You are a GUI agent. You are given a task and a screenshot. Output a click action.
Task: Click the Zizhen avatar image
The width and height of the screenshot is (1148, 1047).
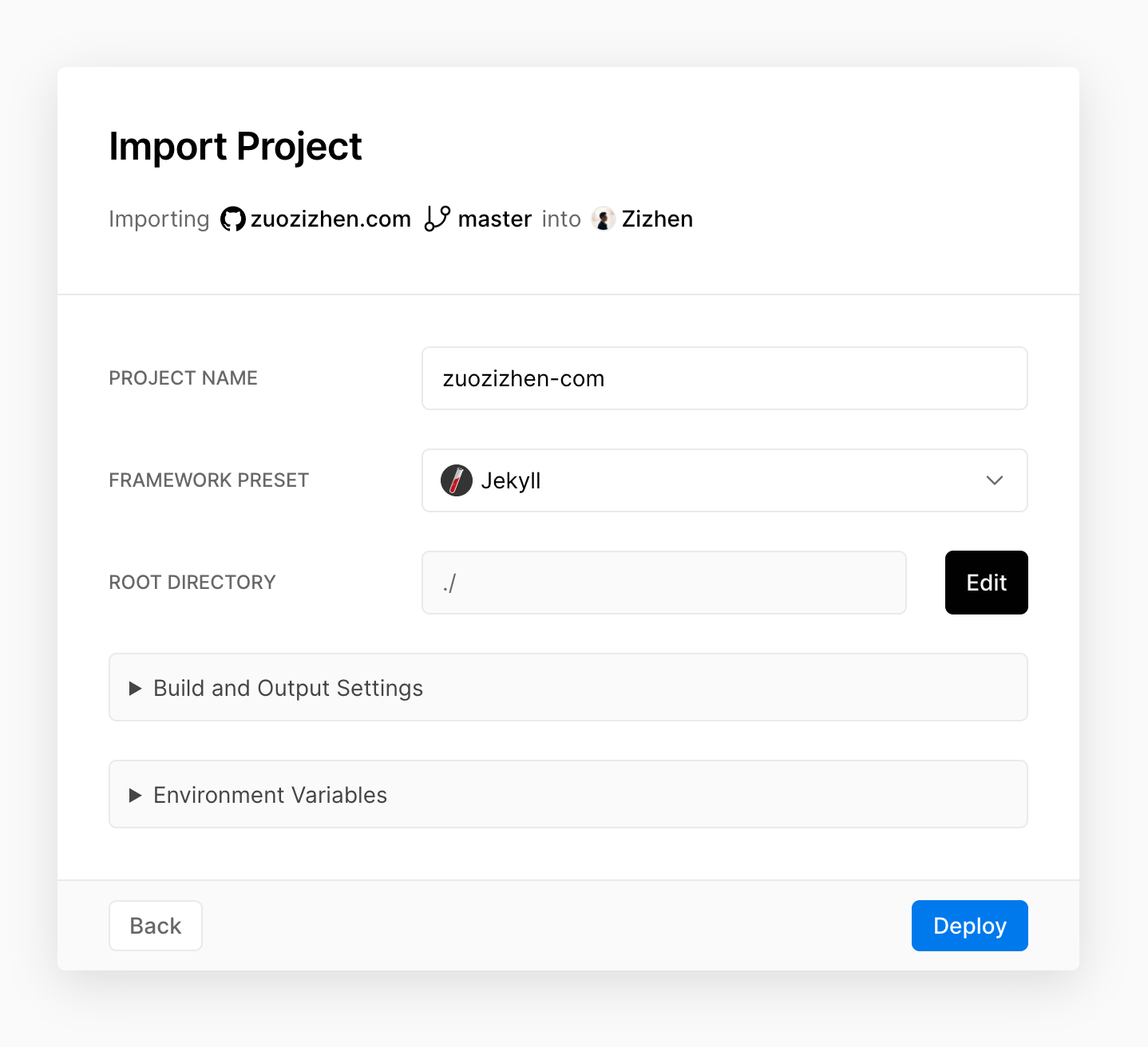[x=603, y=219]
